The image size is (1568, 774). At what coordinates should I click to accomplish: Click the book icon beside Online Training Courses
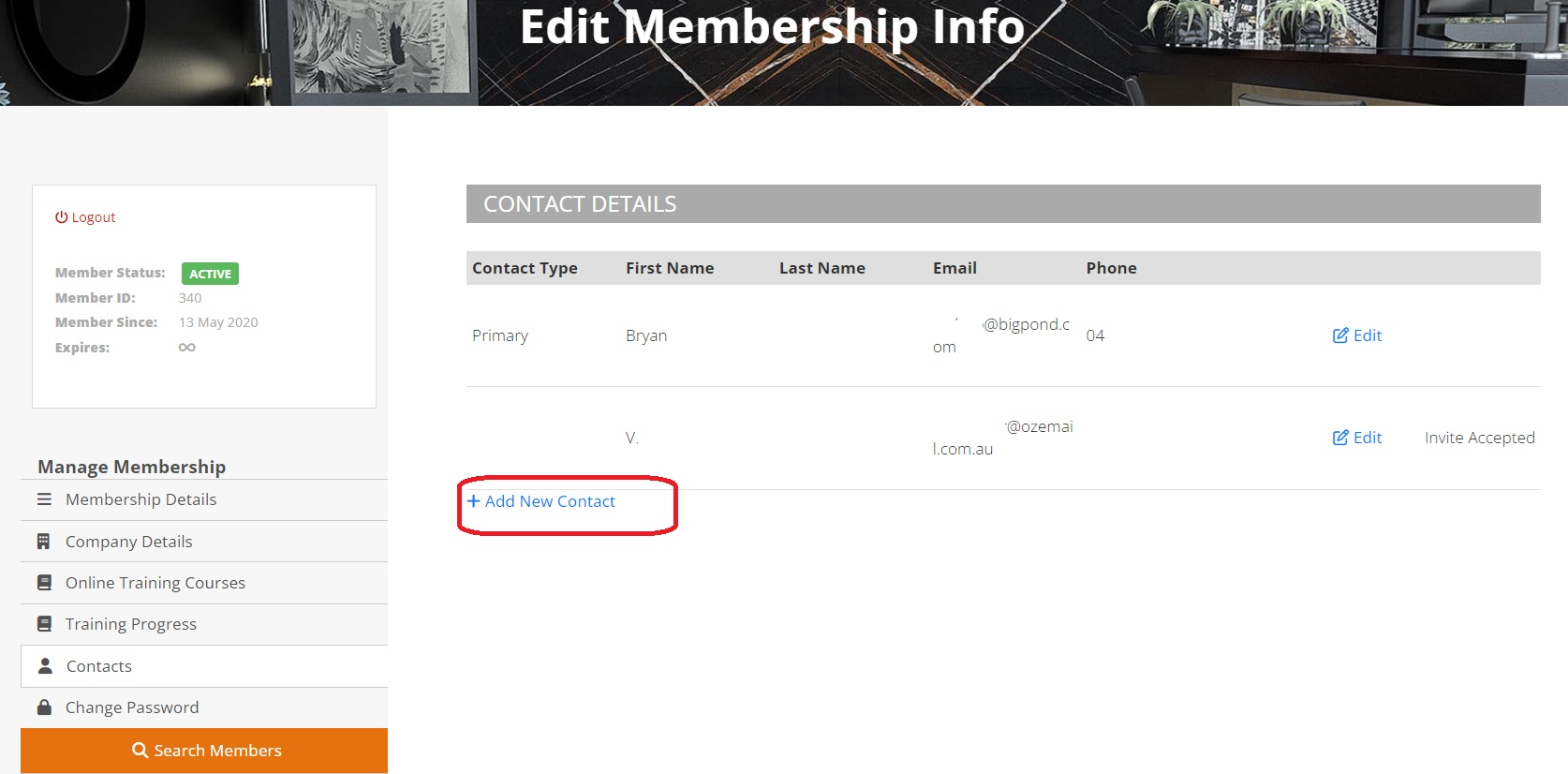click(x=44, y=582)
